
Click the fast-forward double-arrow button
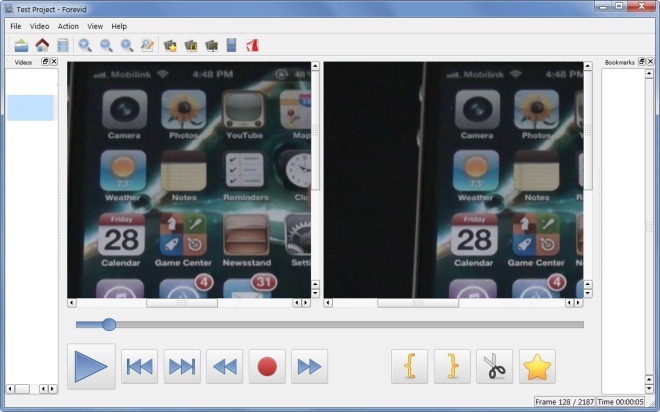pos(309,366)
